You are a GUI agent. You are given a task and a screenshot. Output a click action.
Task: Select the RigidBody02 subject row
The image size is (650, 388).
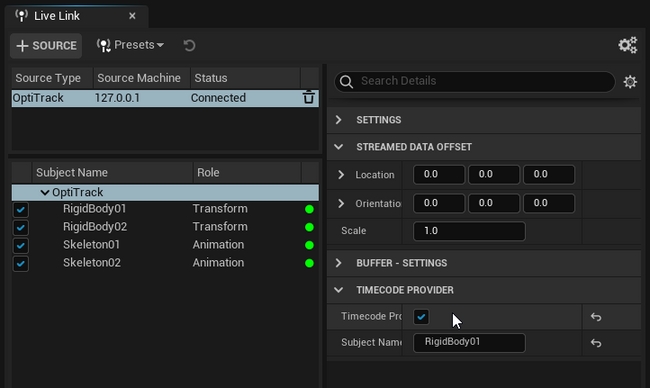point(165,227)
